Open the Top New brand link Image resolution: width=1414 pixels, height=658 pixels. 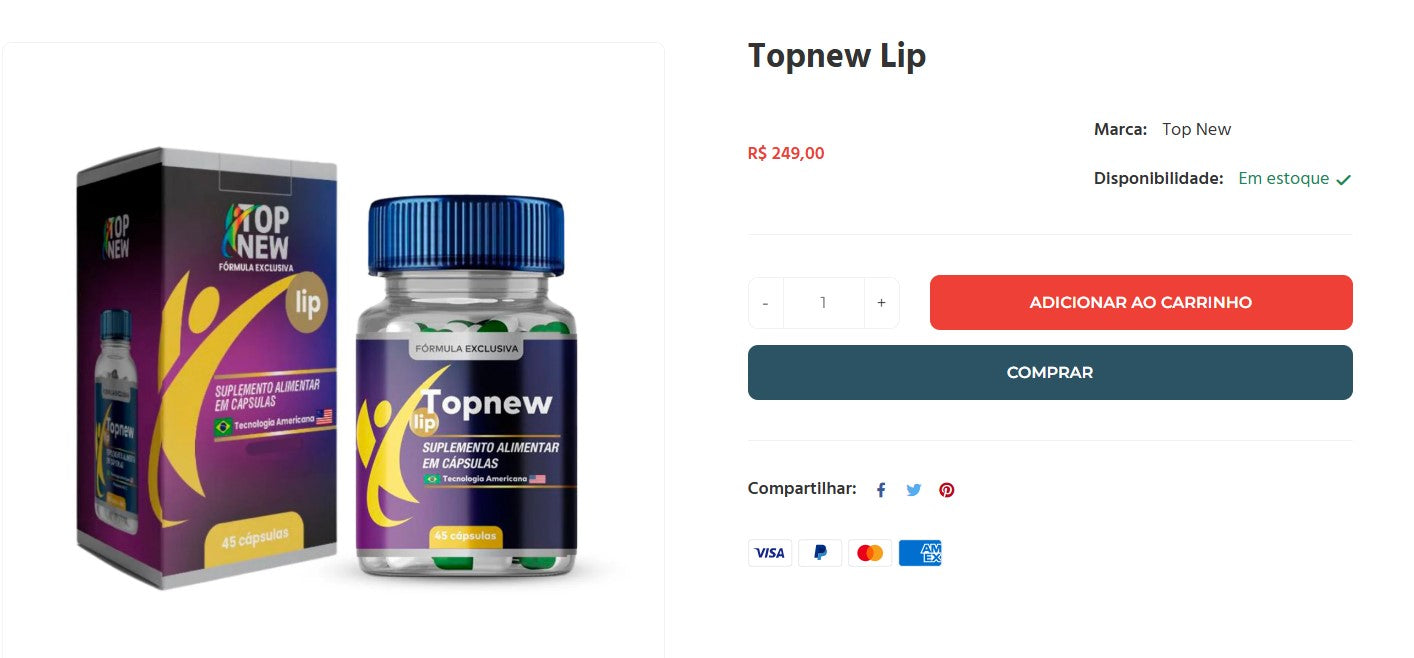point(1196,129)
